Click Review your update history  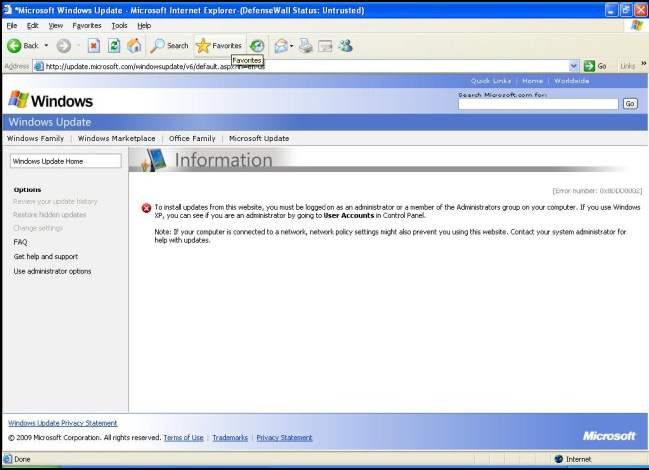point(55,201)
